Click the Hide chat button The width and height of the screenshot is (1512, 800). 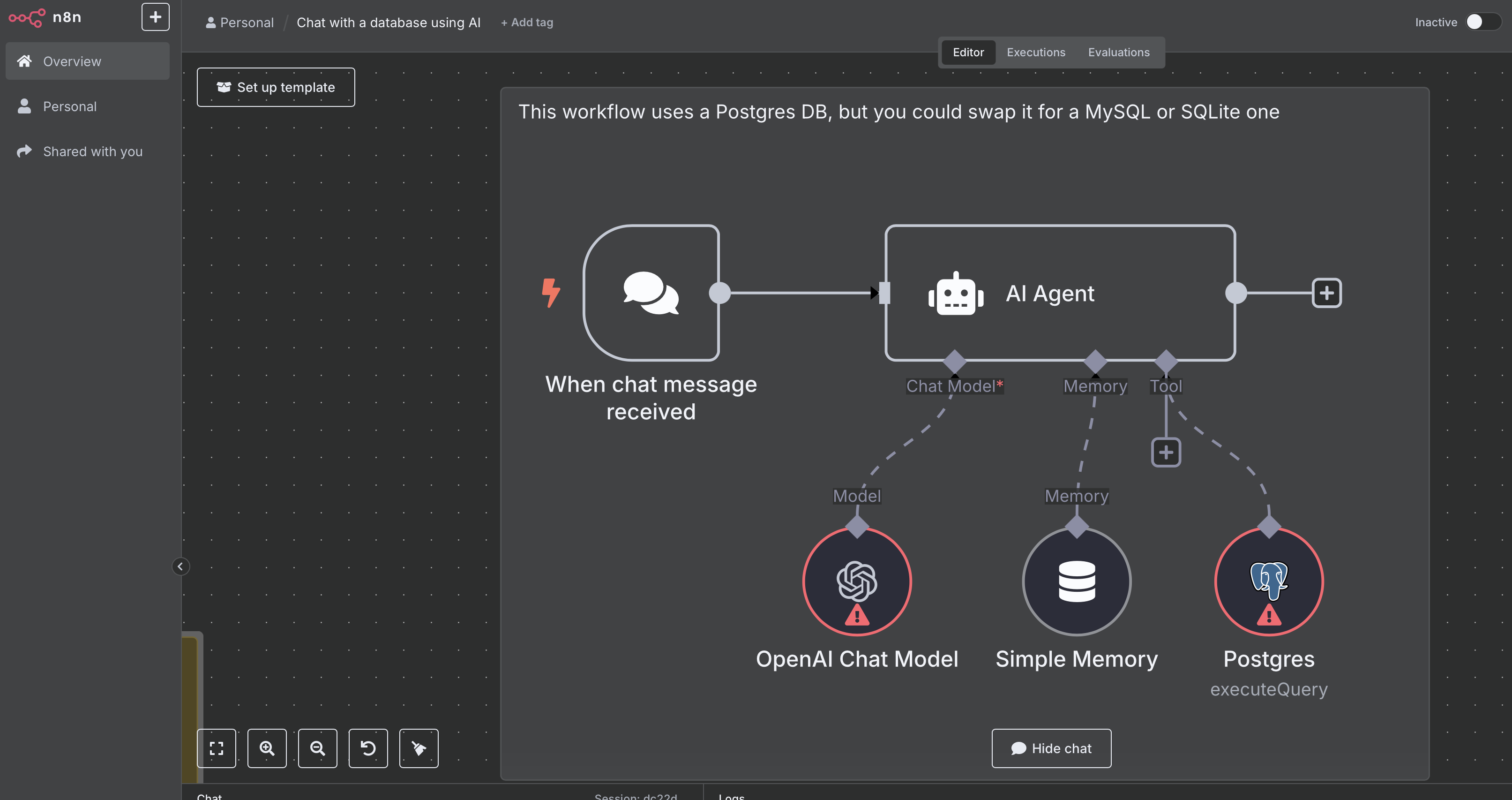(1051, 748)
